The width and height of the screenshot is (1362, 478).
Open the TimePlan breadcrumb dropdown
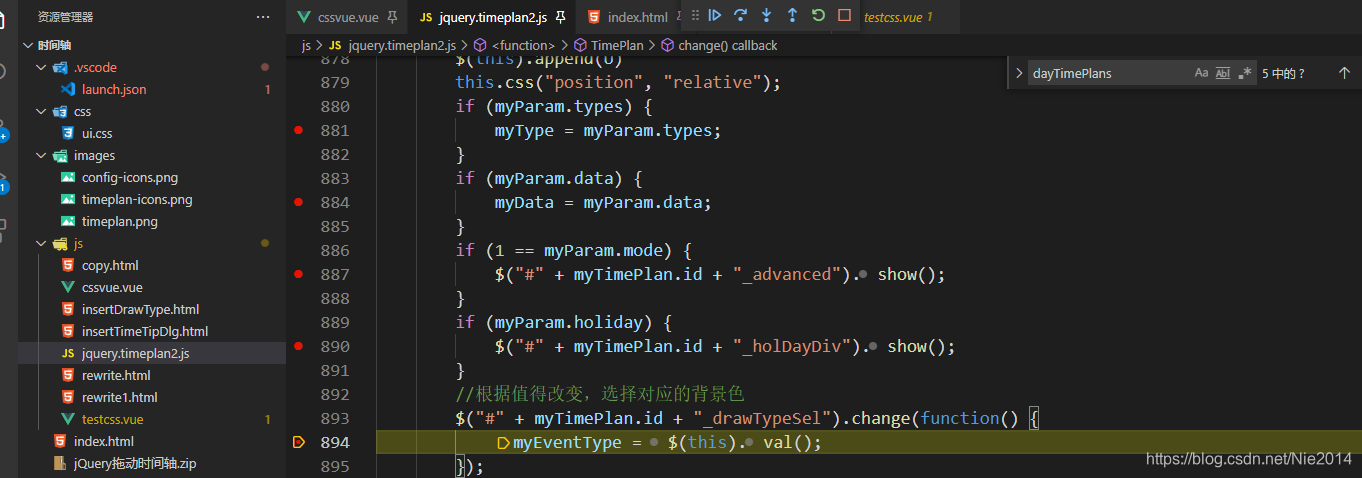tap(609, 45)
